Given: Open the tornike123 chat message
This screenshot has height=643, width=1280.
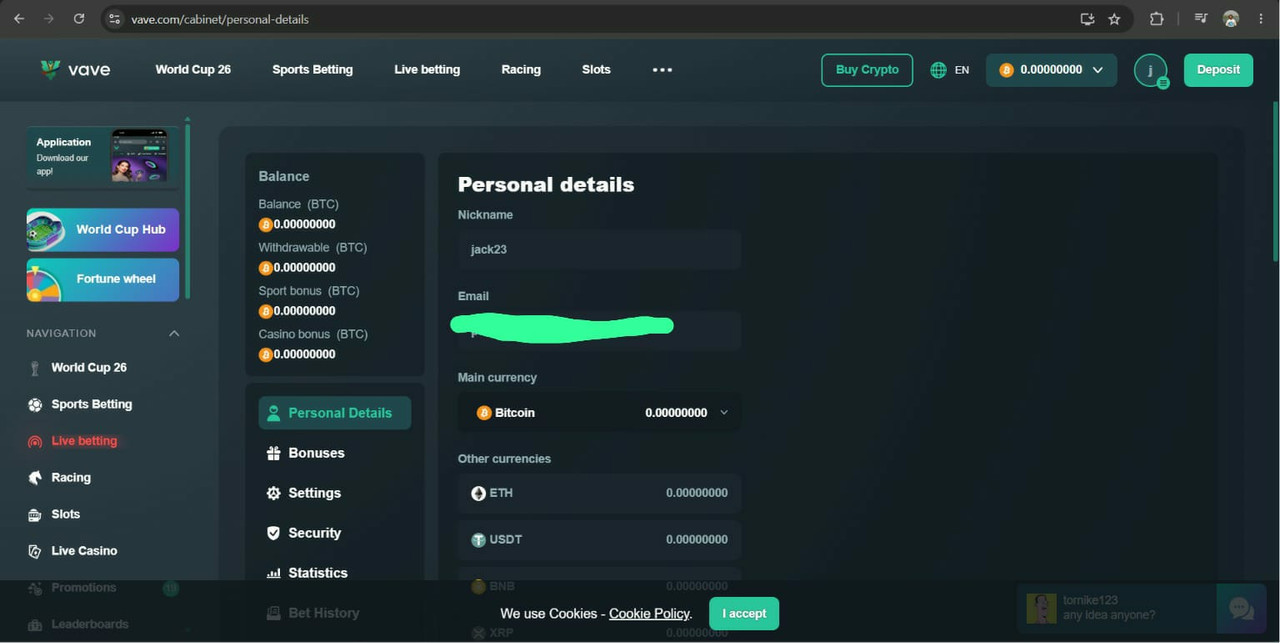Looking at the screenshot, I should tap(1118, 608).
